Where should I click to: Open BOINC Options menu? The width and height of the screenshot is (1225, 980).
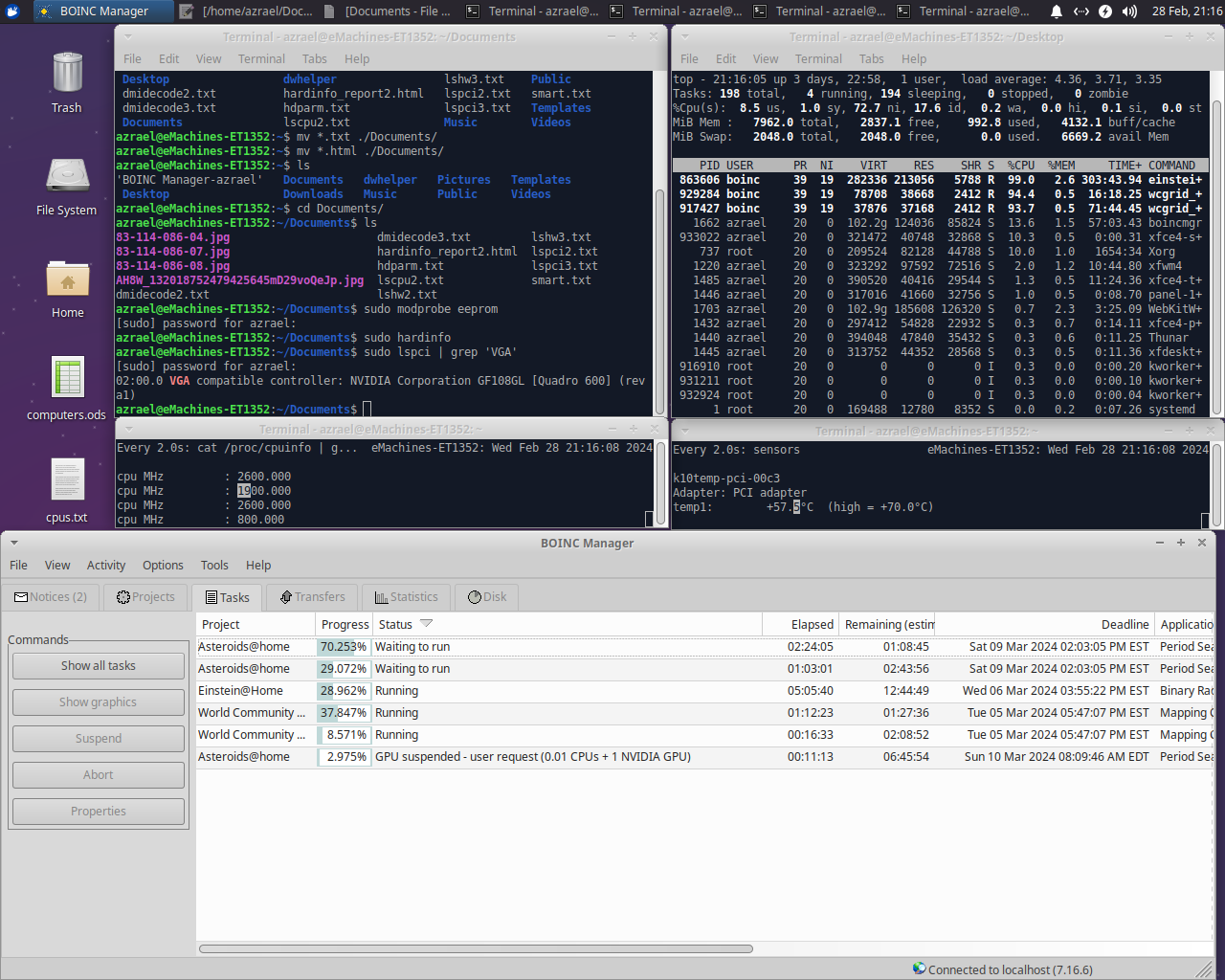click(x=163, y=566)
